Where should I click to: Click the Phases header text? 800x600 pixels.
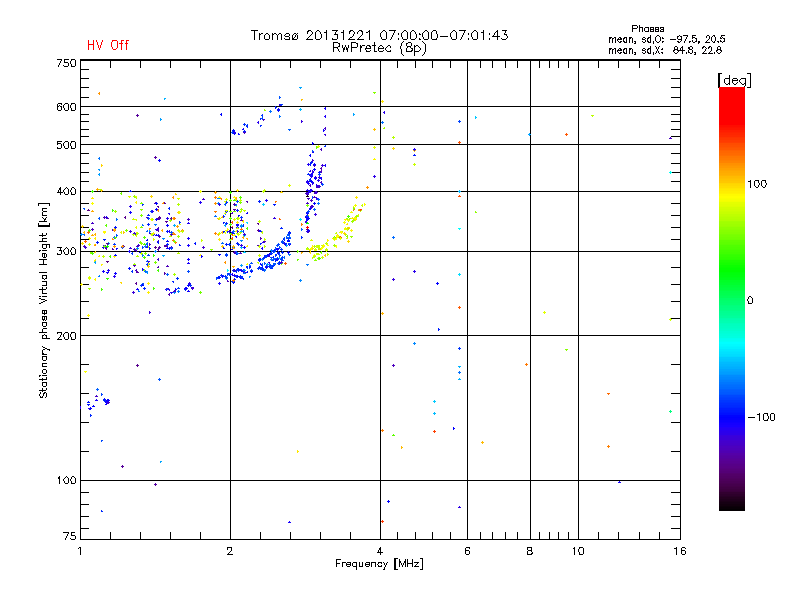click(x=647, y=29)
